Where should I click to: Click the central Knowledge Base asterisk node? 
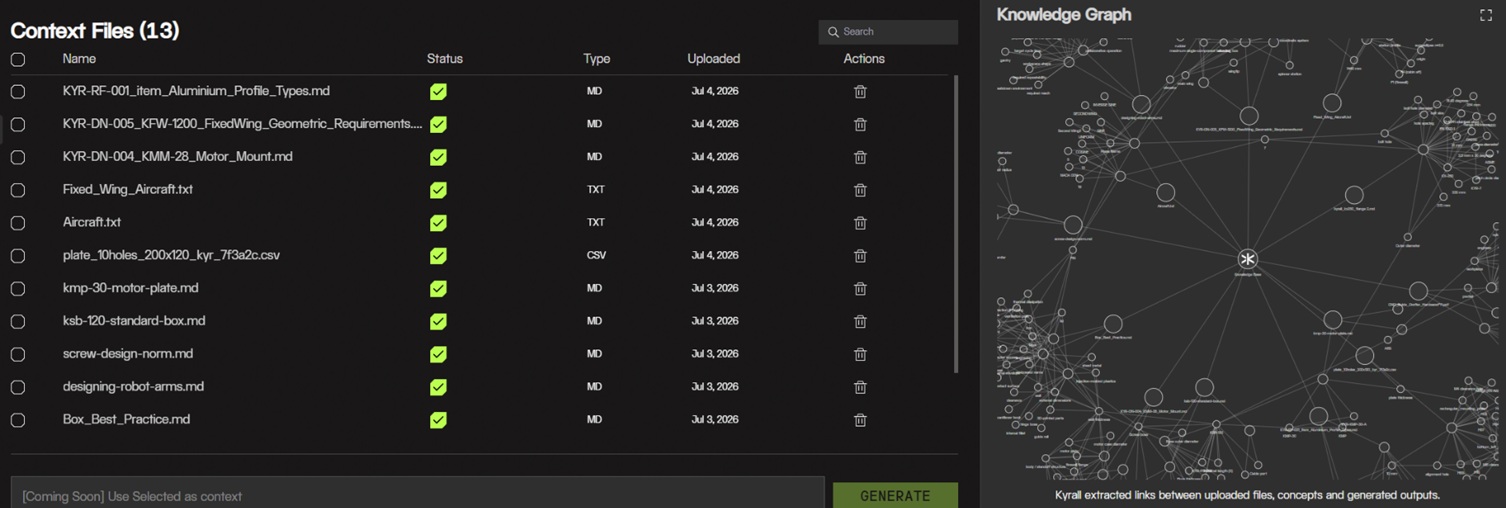(x=1247, y=259)
